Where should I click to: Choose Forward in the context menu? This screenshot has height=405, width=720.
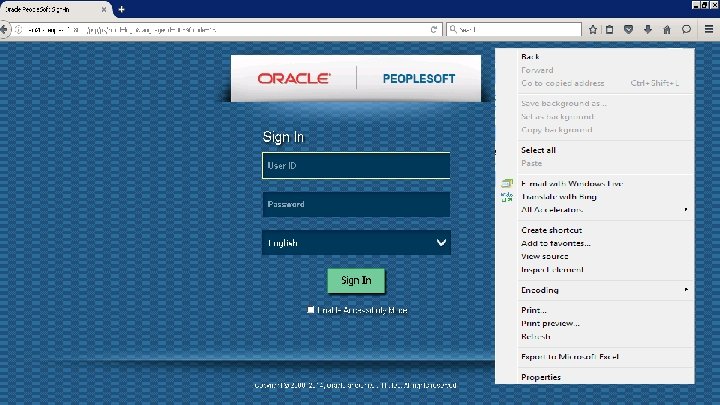click(537, 70)
